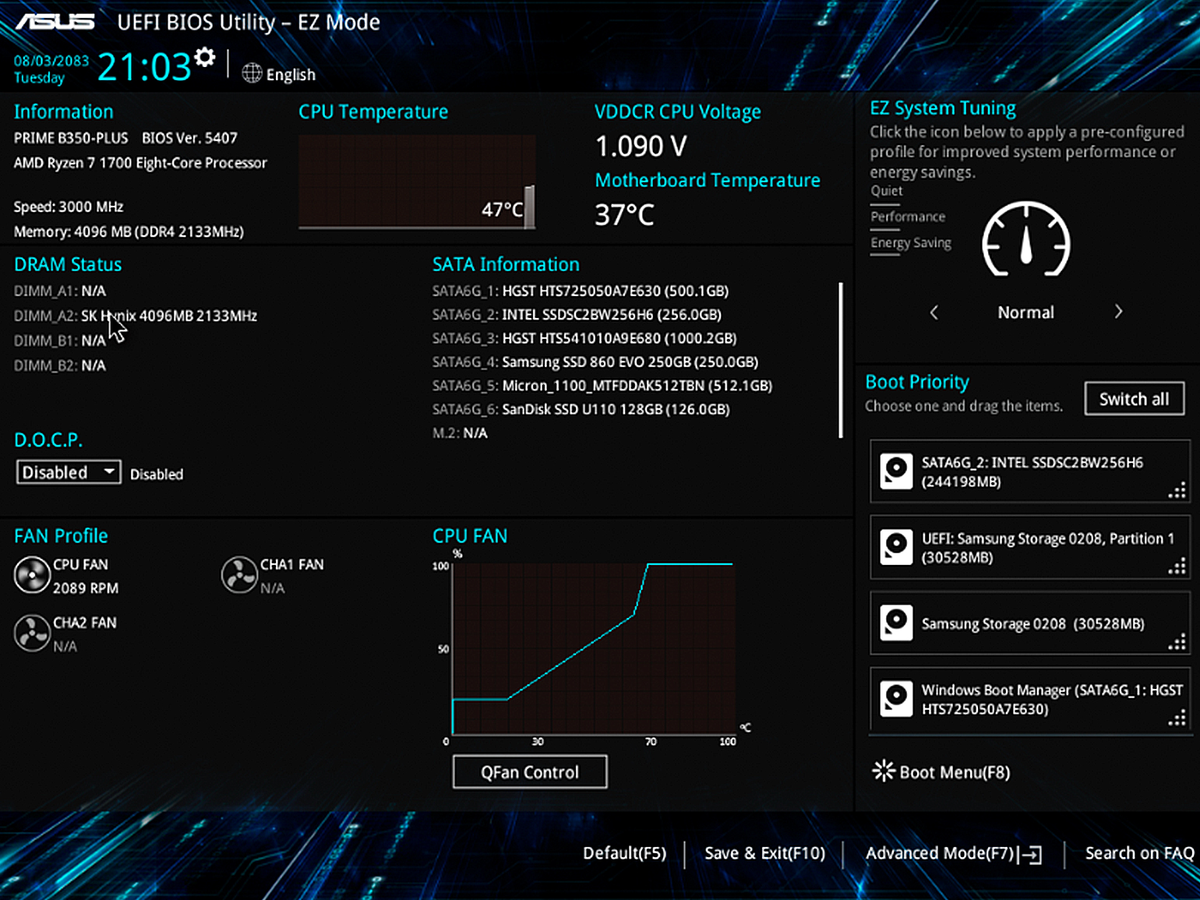Select the CPU FAN icon
1200x900 pixels.
pyautogui.click(x=32, y=575)
